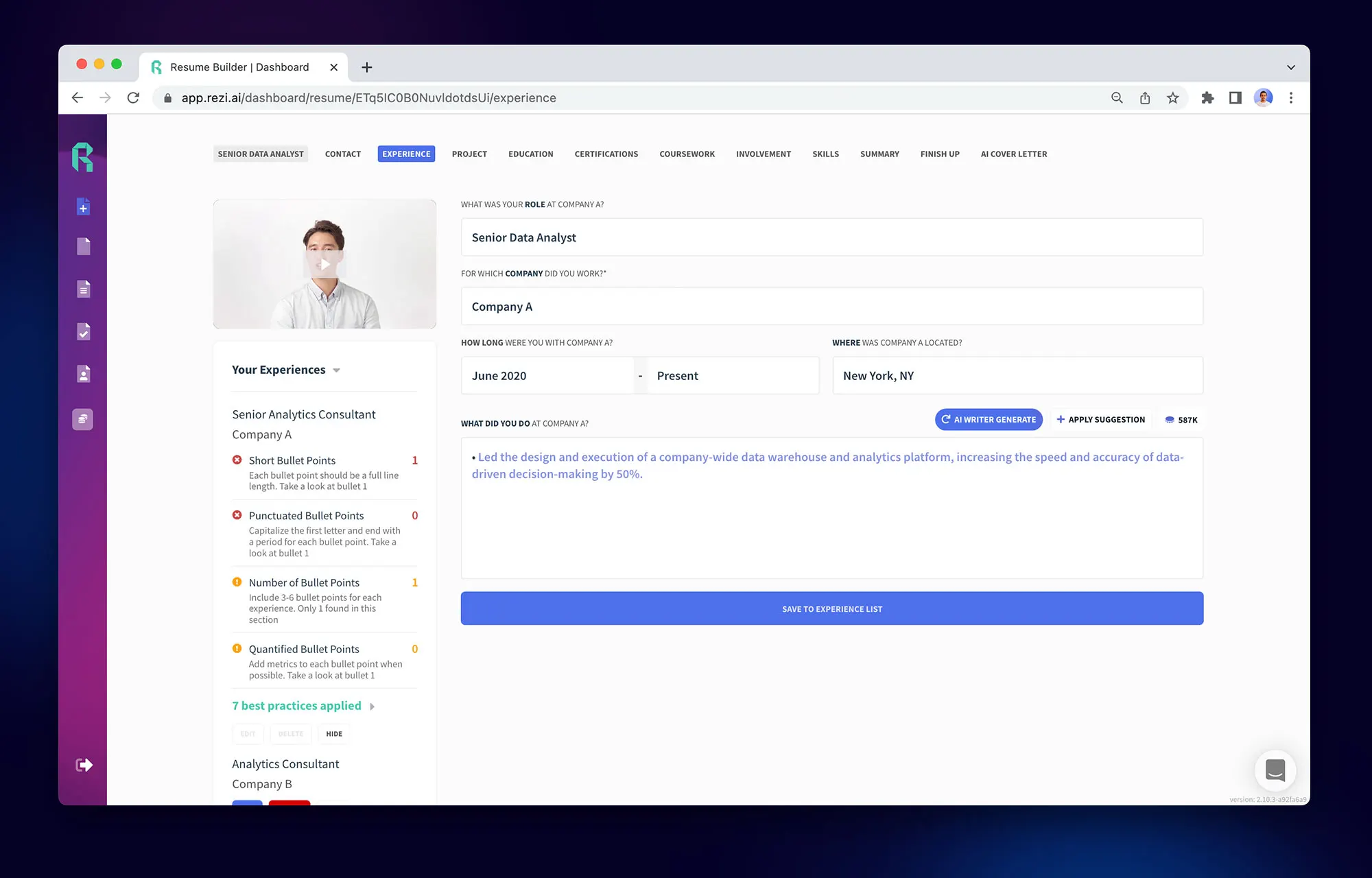Viewport: 1372px width, 878px height.
Task: Click the Company A input field
Action: pos(832,307)
